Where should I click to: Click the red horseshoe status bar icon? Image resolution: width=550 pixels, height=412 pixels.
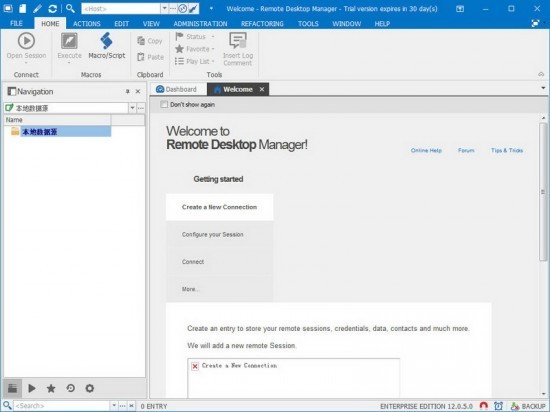pyautogui.click(x=484, y=406)
